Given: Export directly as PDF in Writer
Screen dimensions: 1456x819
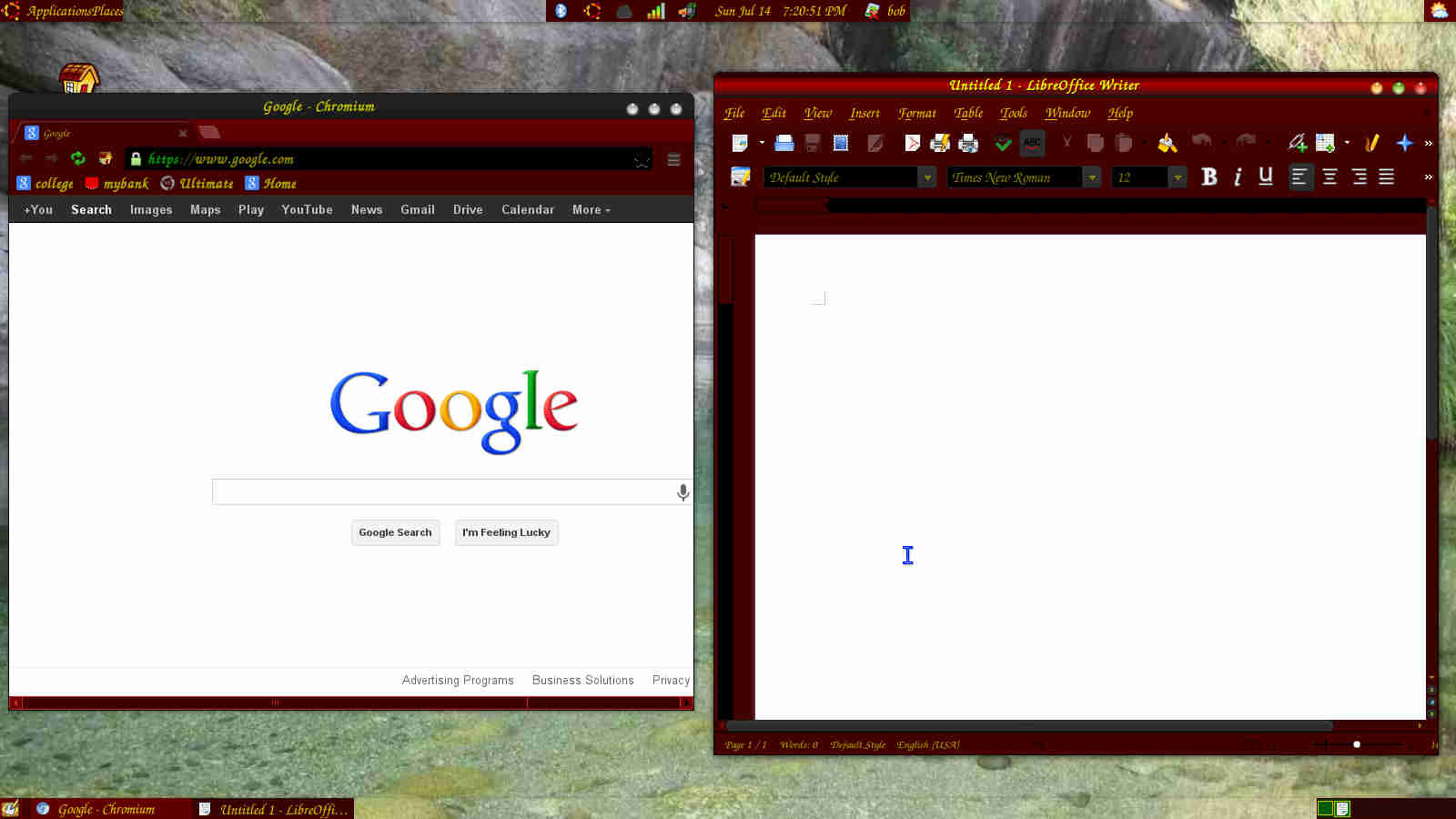Looking at the screenshot, I should (912, 143).
